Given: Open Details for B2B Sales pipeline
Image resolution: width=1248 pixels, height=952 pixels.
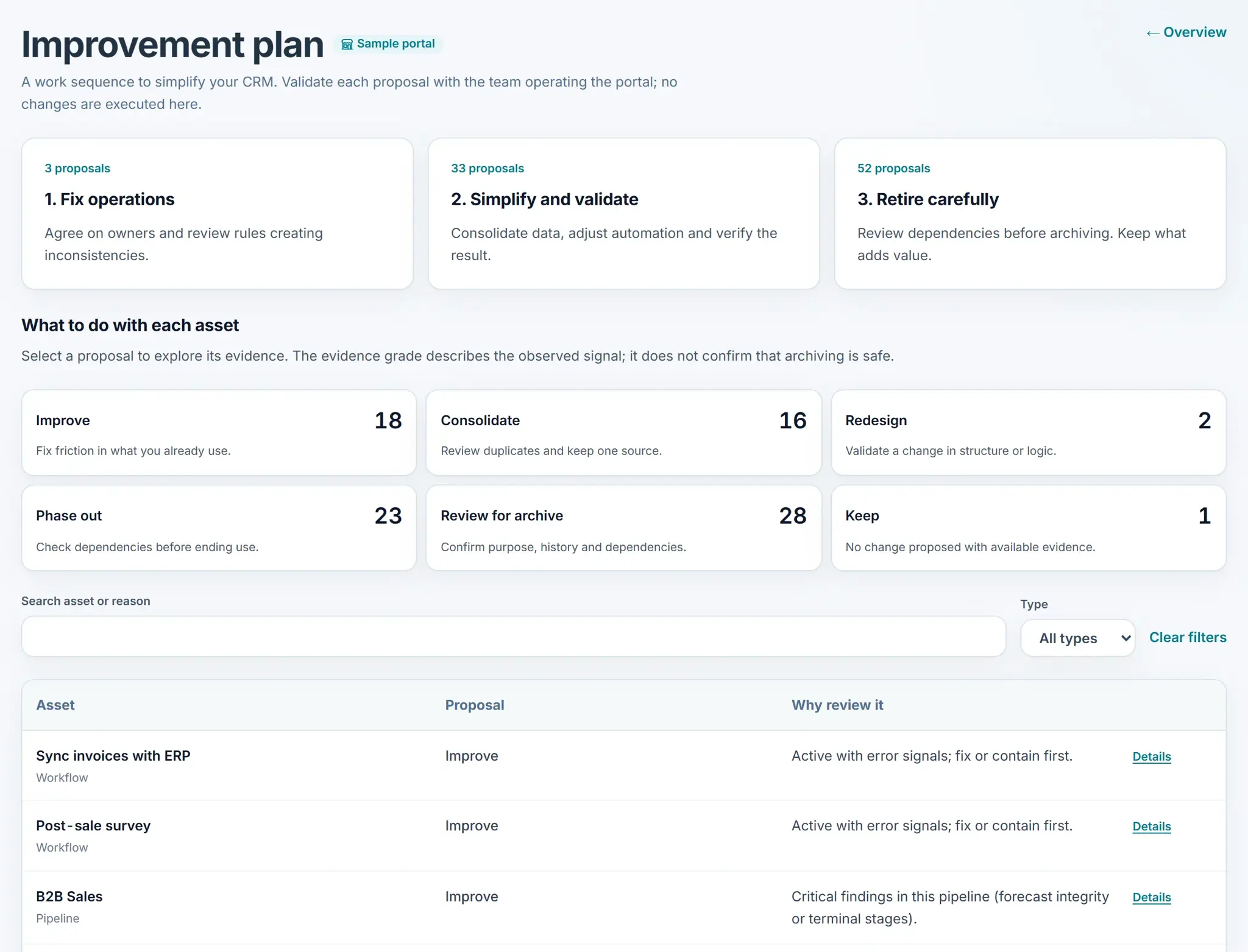Looking at the screenshot, I should click(1152, 897).
